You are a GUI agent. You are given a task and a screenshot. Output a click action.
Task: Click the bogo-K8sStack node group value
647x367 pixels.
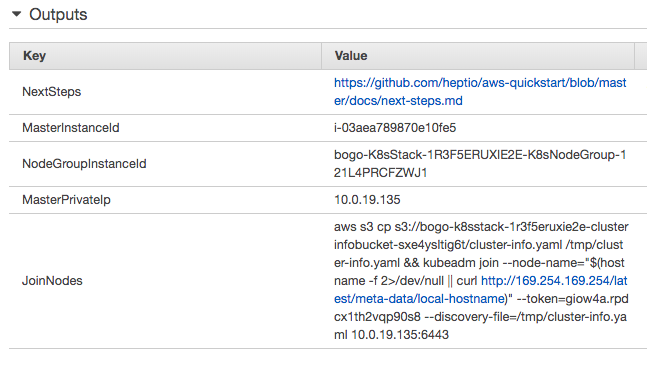click(480, 163)
